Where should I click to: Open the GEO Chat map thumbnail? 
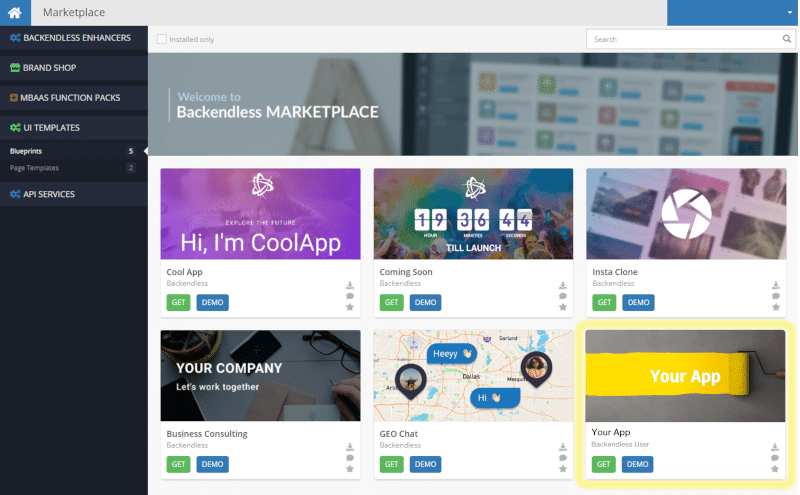(473, 376)
